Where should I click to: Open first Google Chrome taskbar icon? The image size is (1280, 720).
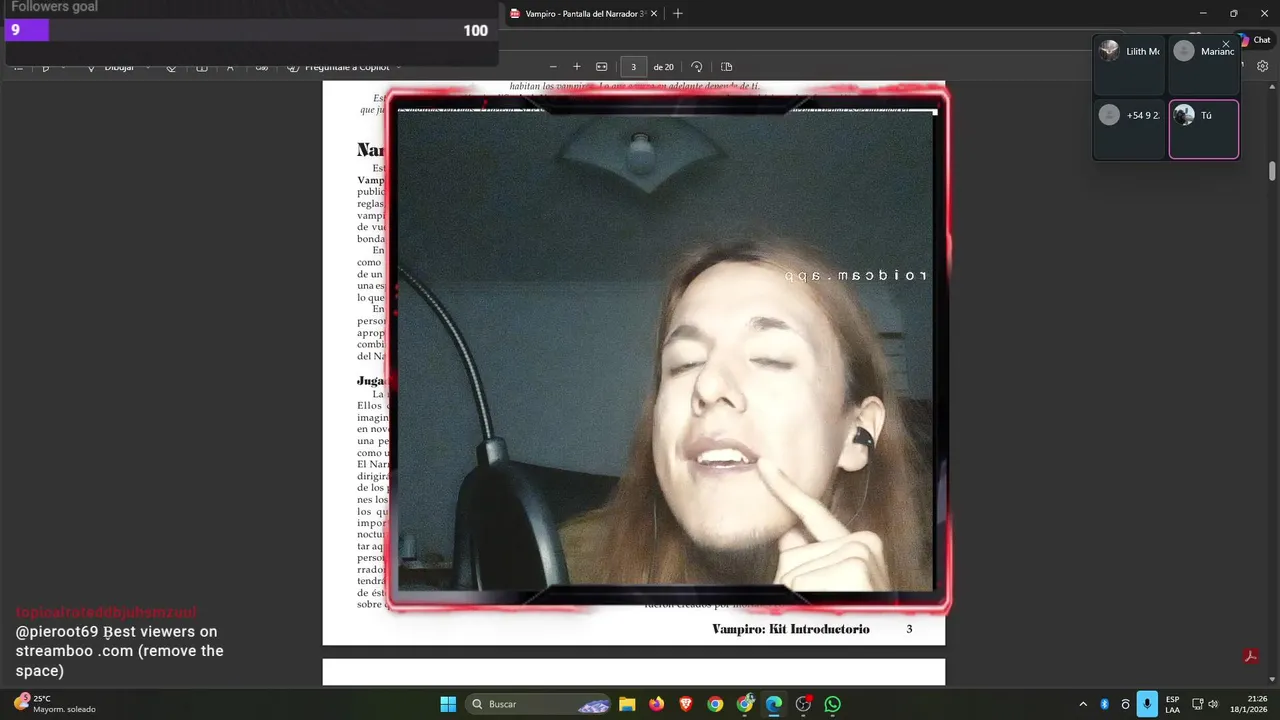(x=715, y=704)
